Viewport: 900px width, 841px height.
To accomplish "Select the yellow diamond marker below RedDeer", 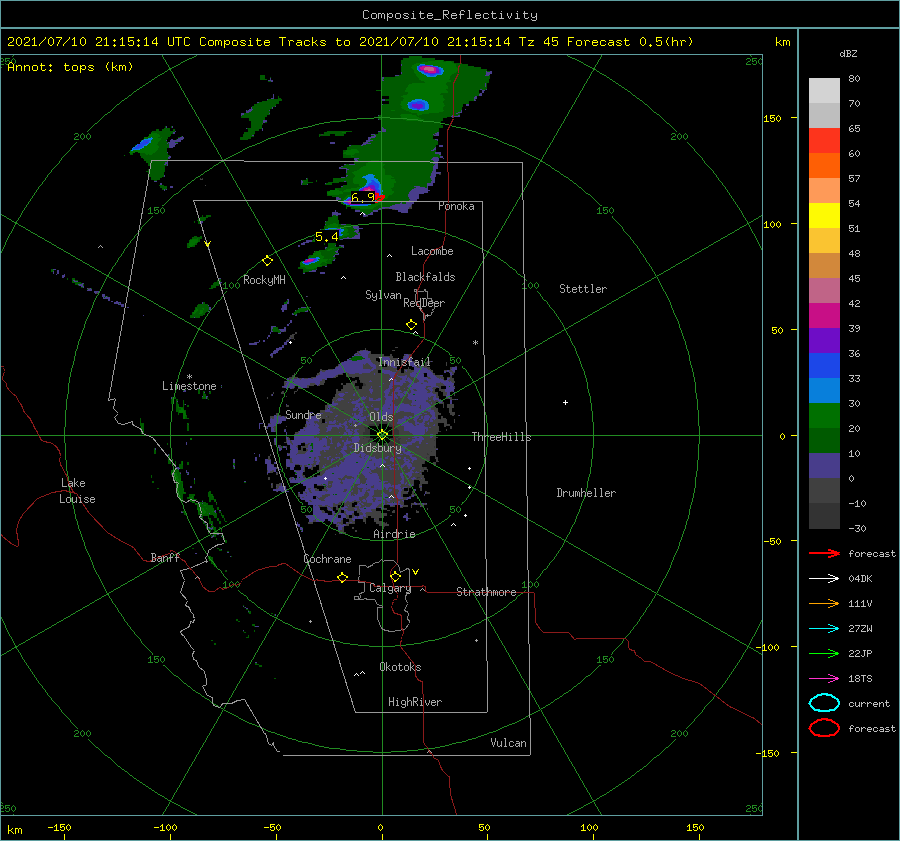I will tap(411, 325).
